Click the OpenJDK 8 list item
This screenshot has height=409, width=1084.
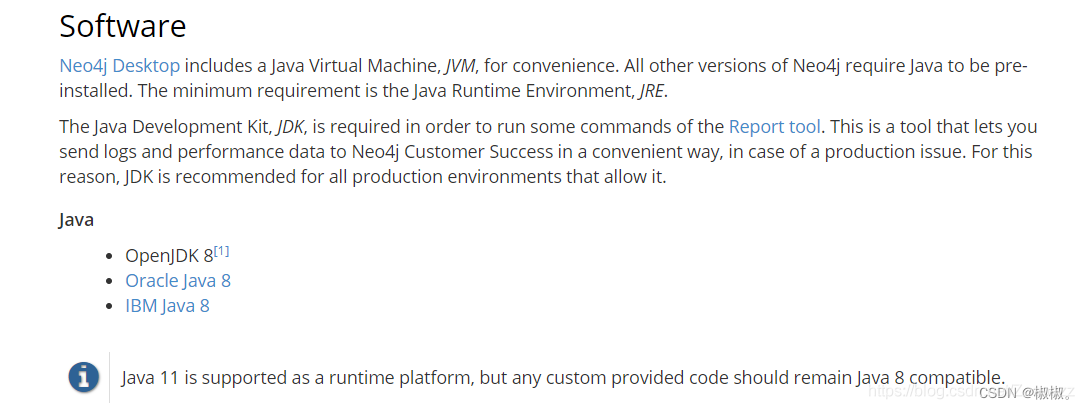[x=169, y=256]
